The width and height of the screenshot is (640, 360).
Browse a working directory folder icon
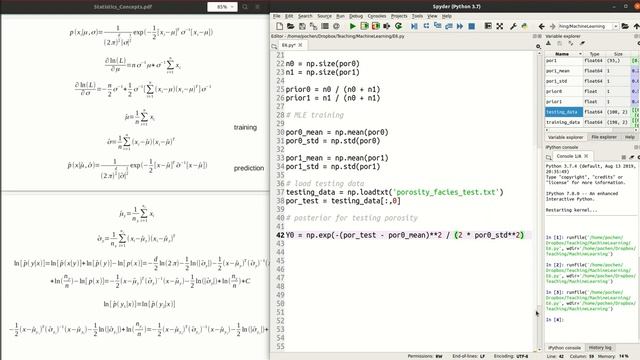pyautogui.click(x=625, y=26)
